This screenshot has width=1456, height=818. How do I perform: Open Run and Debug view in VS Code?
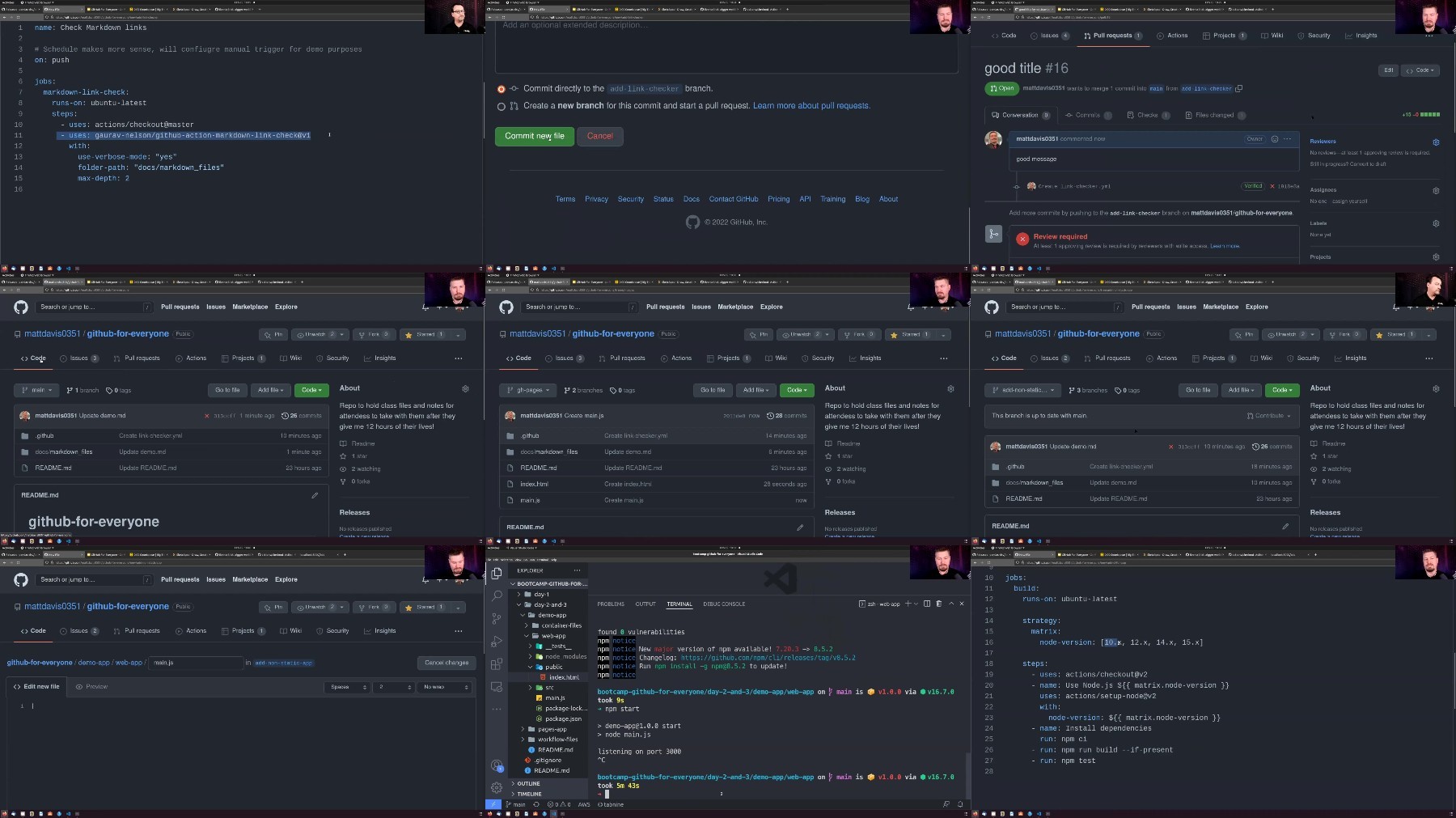coord(497,641)
